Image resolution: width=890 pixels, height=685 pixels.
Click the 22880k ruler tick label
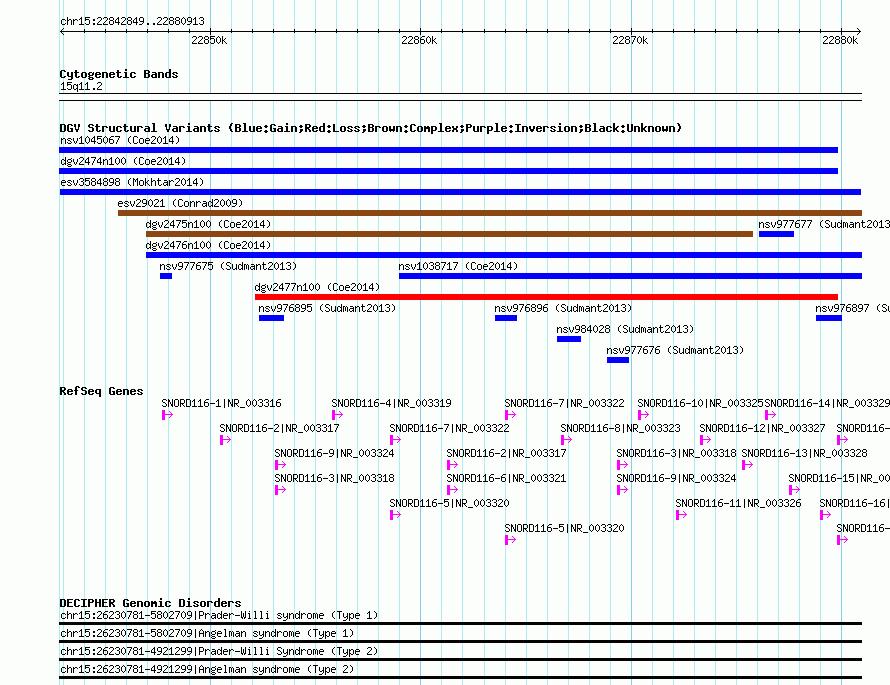click(840, 40)
